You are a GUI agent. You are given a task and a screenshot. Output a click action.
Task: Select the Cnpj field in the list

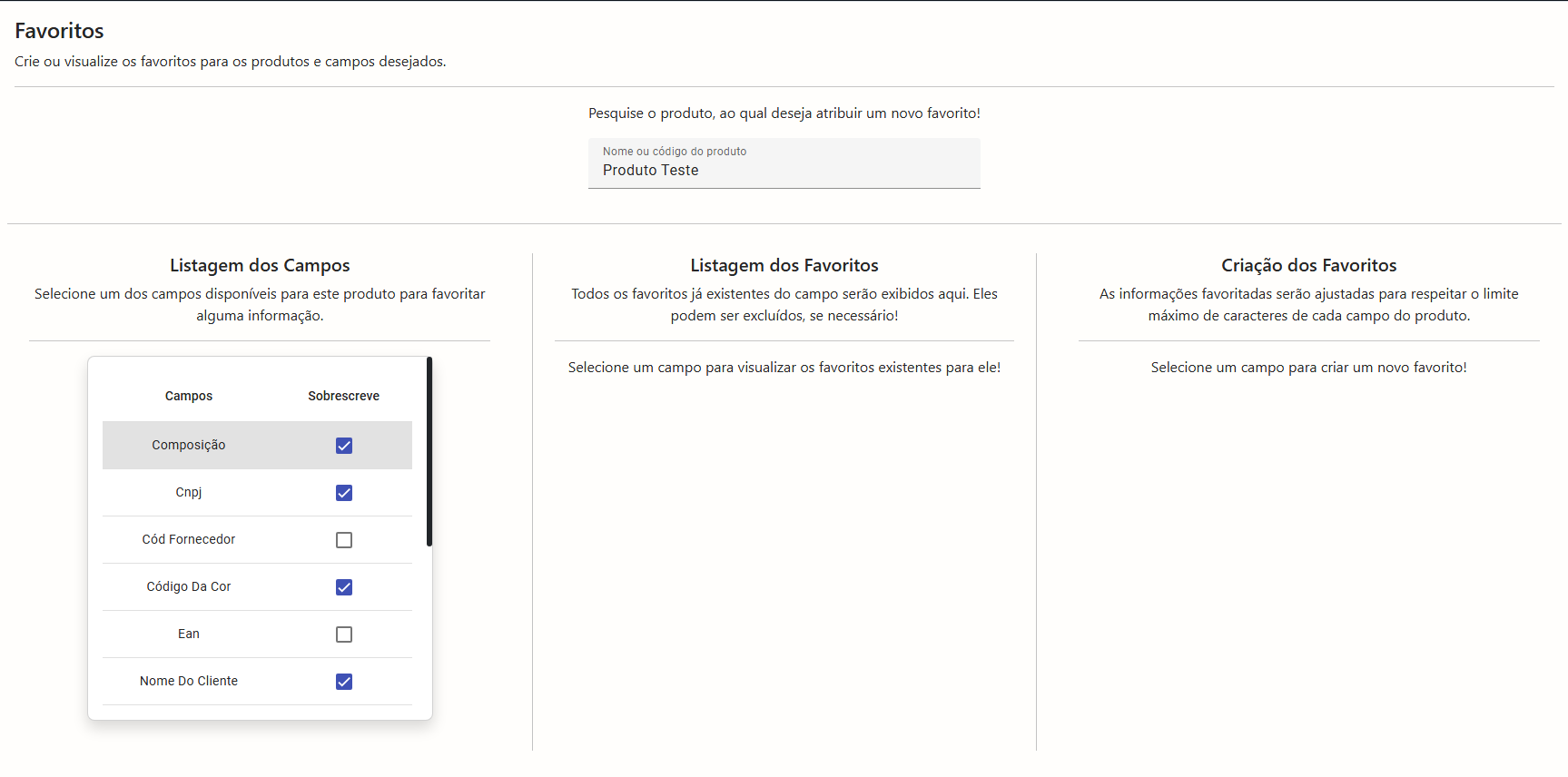(189, 492)
